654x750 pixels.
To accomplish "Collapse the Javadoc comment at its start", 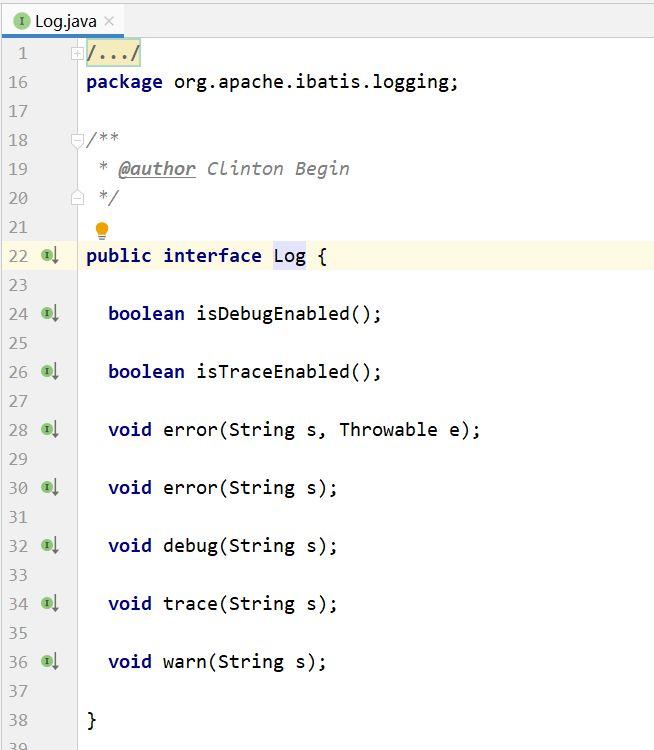I will [78, 140].
